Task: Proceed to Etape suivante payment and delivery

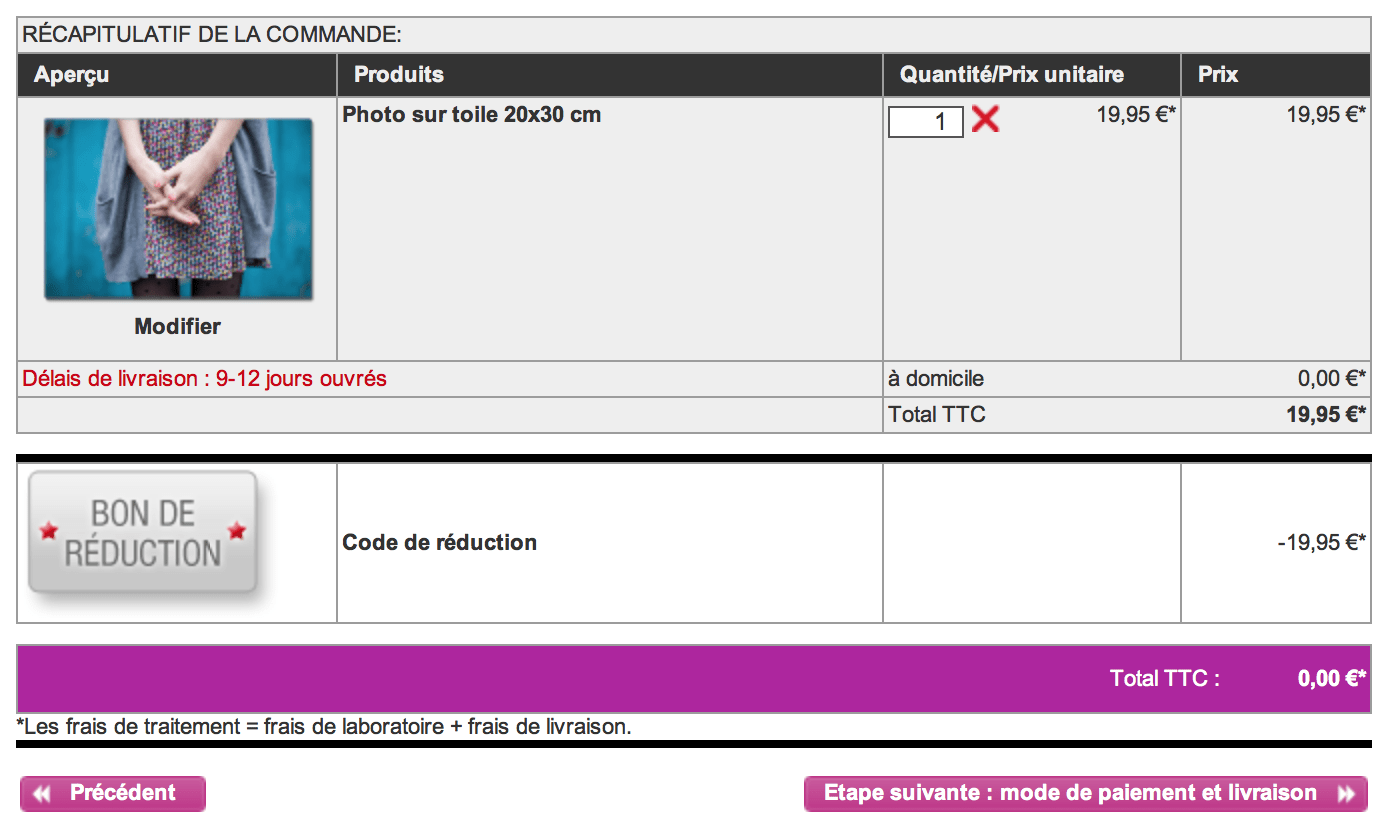Action: (1086, 793)
